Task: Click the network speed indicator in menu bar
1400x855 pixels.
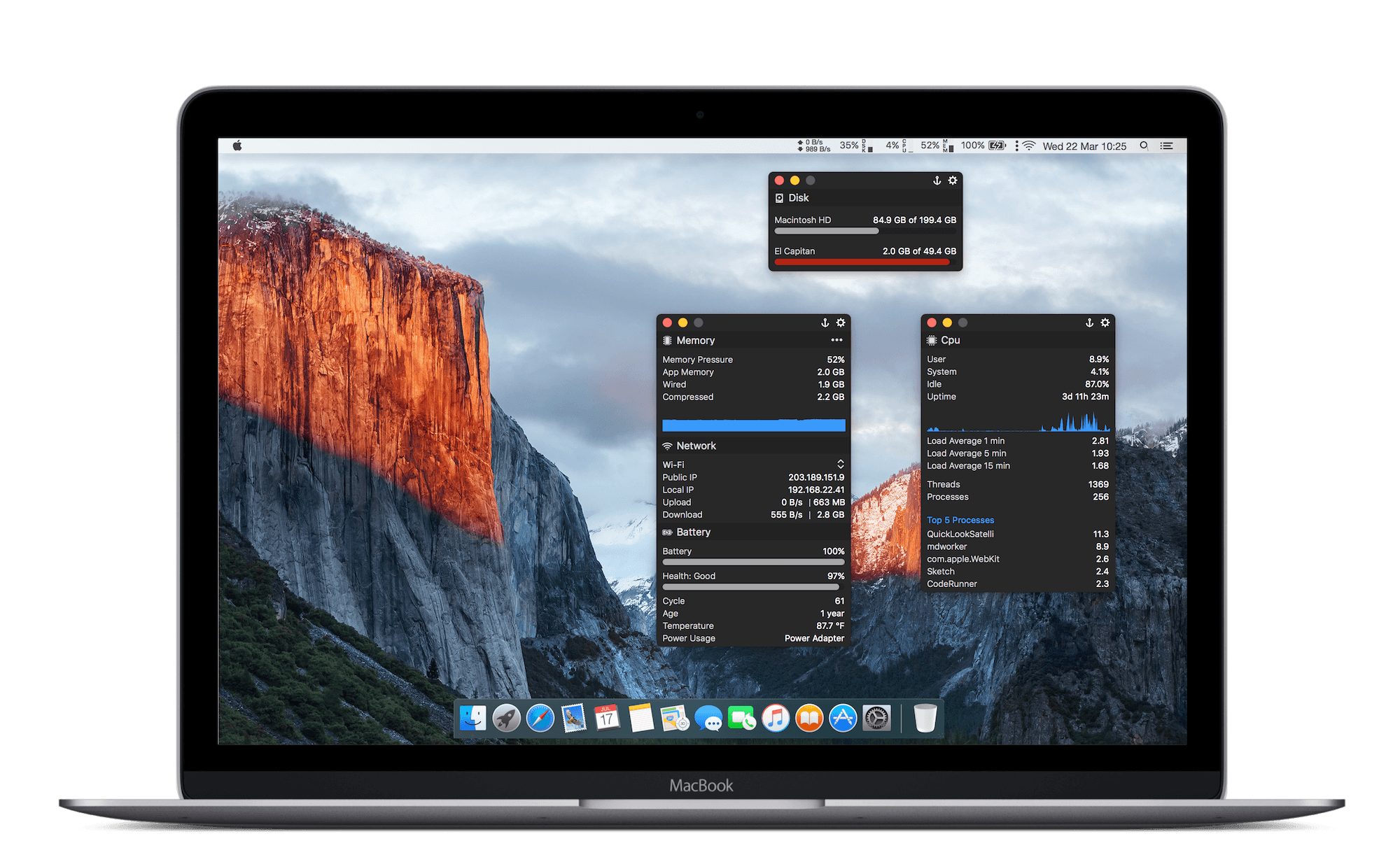Action: [813, 146]
